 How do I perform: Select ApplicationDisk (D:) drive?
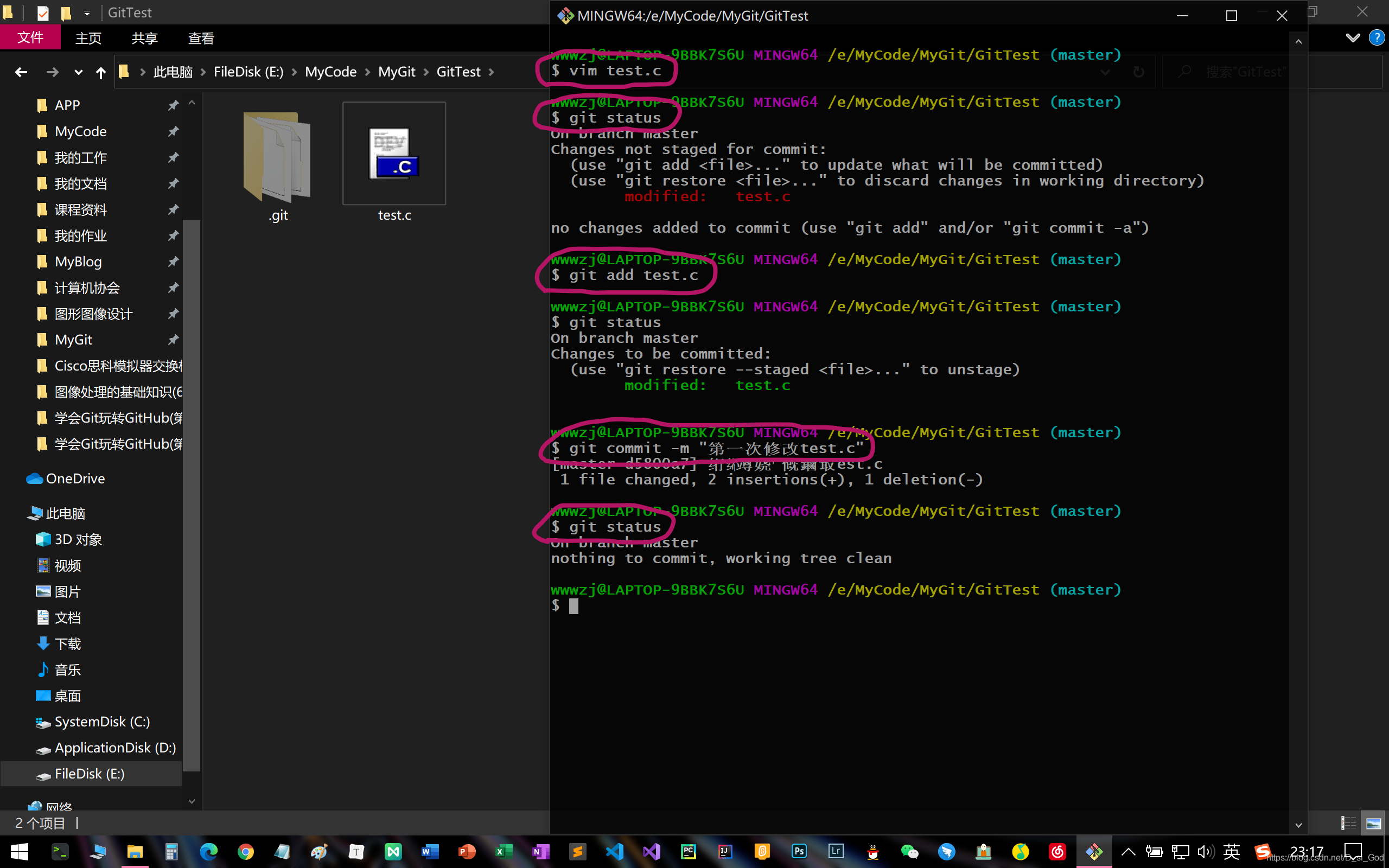click(x=115, y=748)
